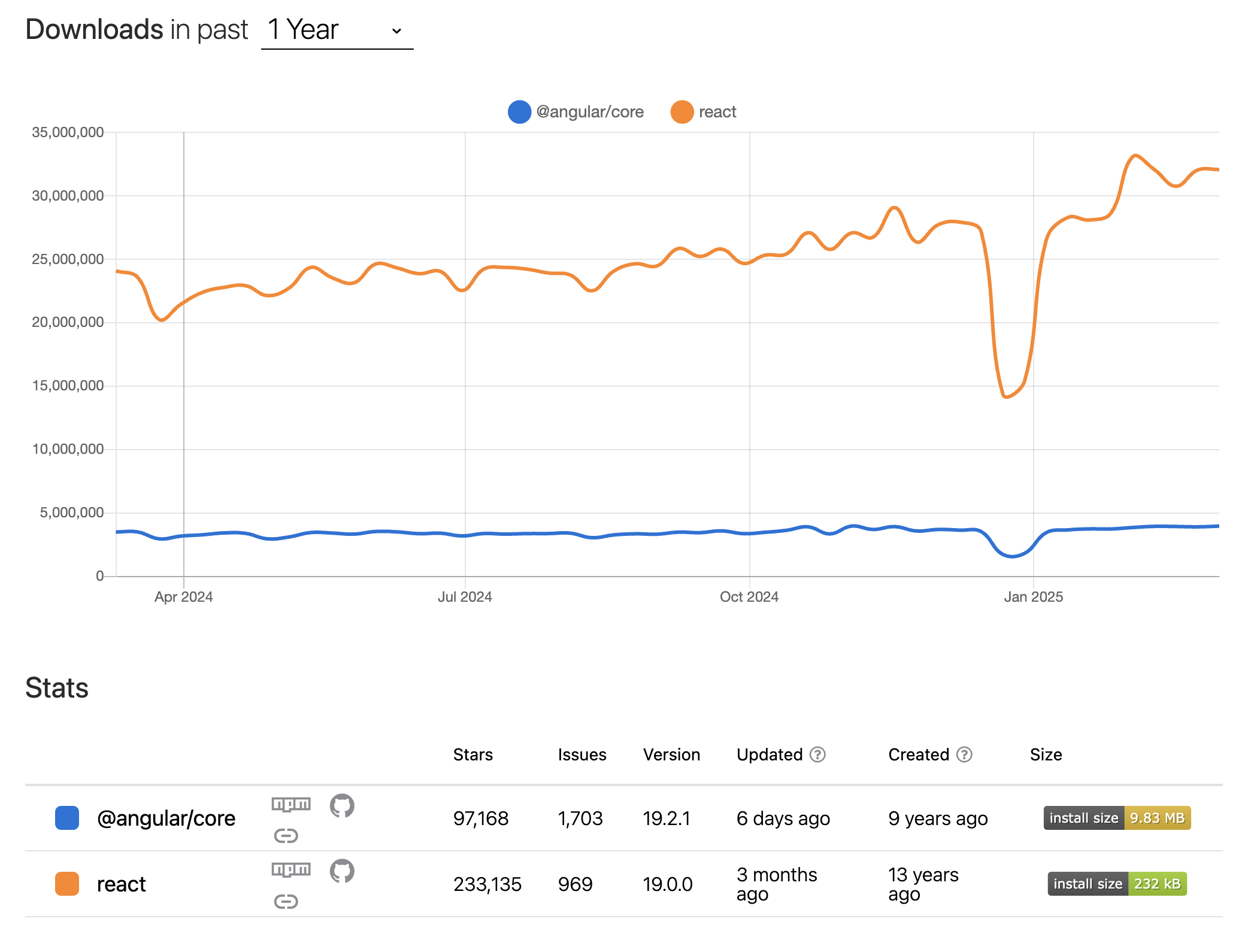Click help icon beside Updated column
This screenshot has height=952, width=1260.
pos(817,754)
